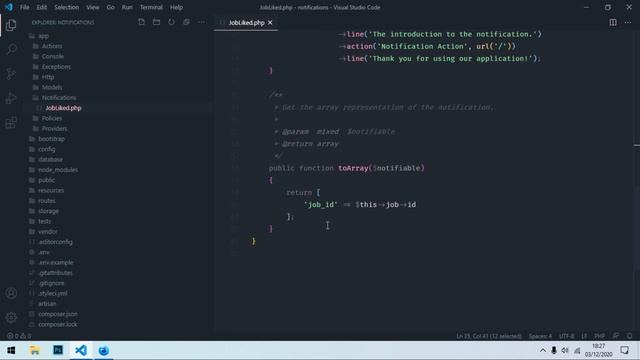The height and width of the screenshot is (360, 640).
Task: Open the Accounts menu icon
Action: click(x=11, y=293)
